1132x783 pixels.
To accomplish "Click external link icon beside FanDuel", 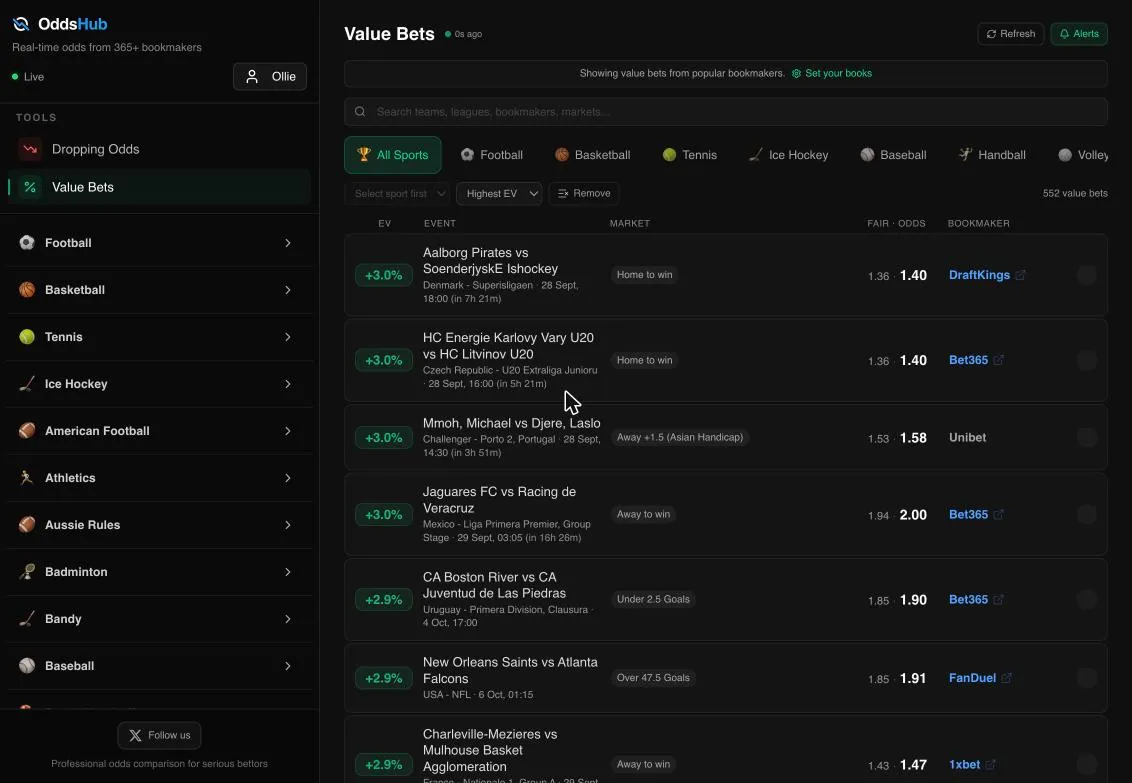I will point(1006,678).
